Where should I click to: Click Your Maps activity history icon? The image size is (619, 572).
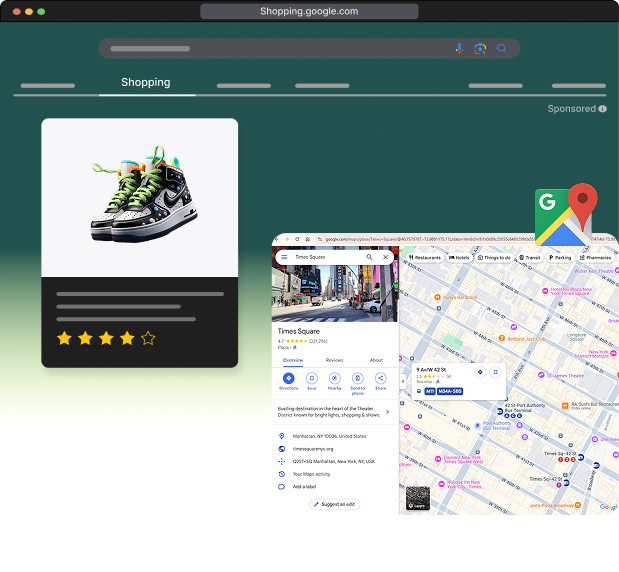click(281, 474)
